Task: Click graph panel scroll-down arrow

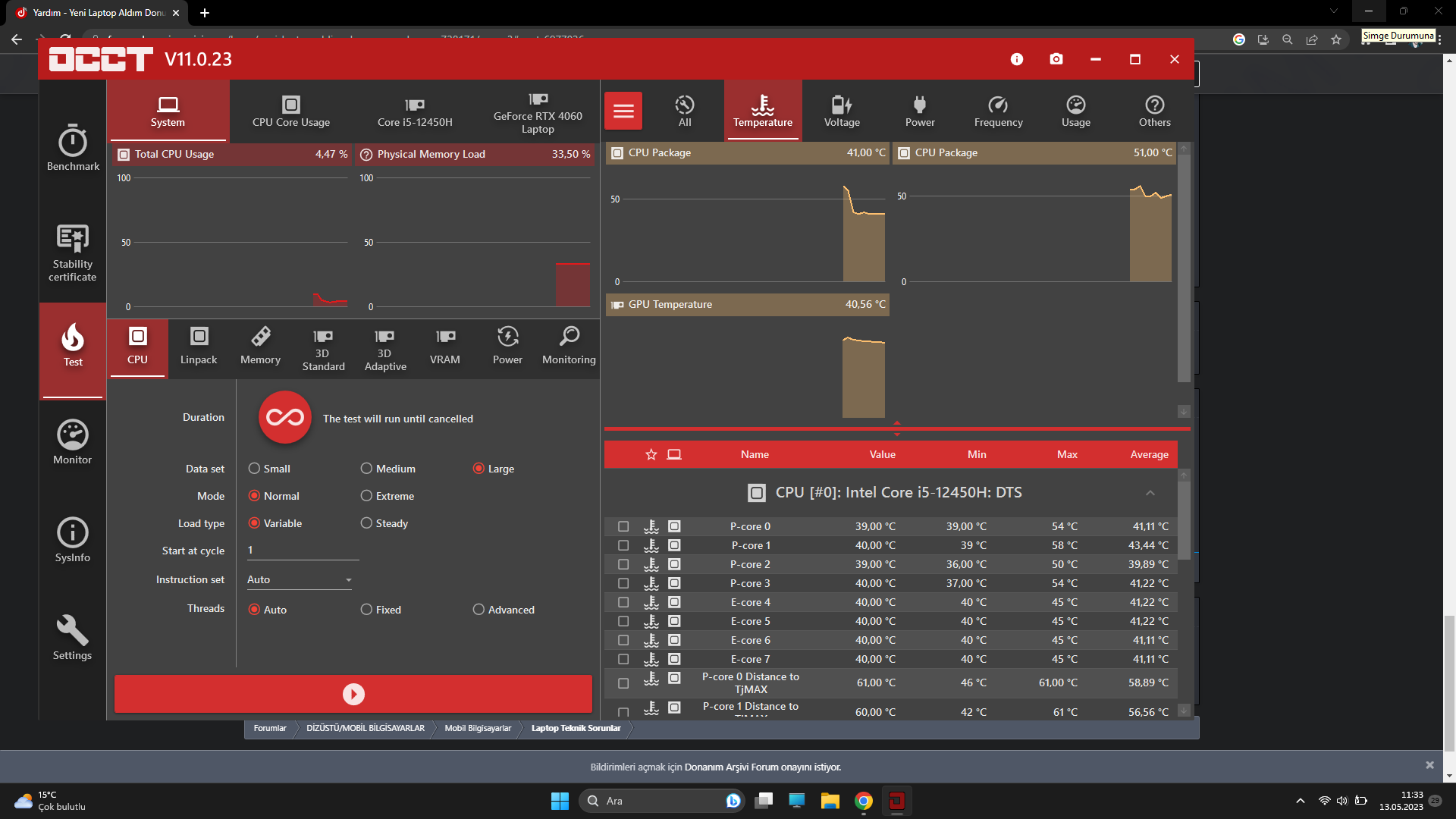Action: pos(1184,412)
